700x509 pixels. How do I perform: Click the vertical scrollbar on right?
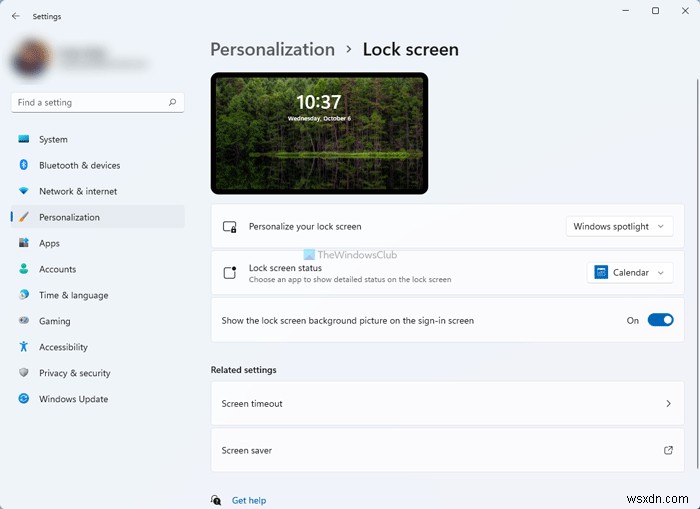coord(697,275)
